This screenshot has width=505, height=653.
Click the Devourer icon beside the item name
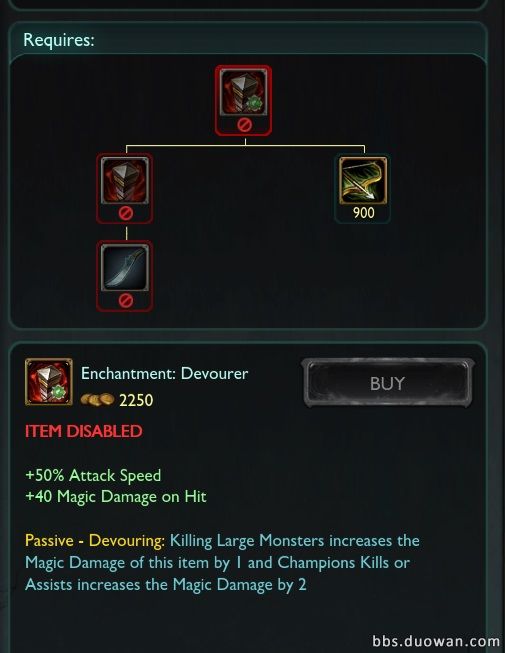click(x=49, y=382)
